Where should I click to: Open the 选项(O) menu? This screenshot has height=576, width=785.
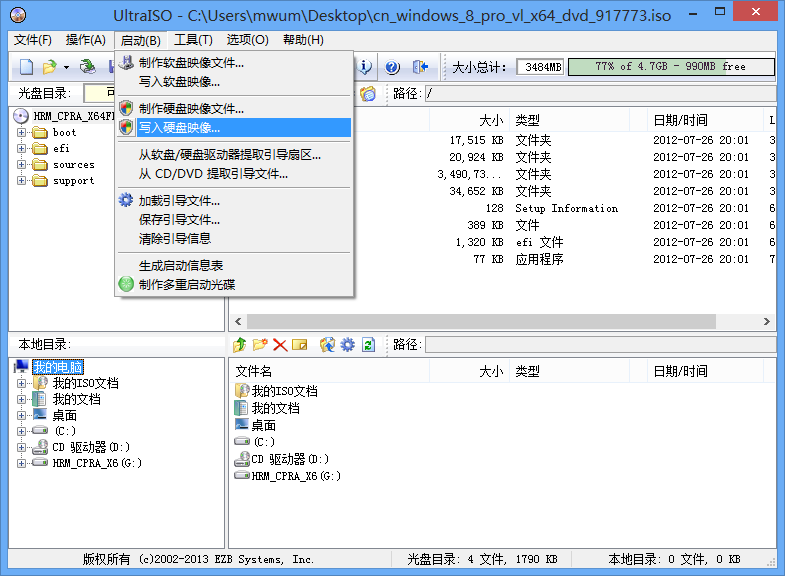pyautogui.click(x=247, y=40)
